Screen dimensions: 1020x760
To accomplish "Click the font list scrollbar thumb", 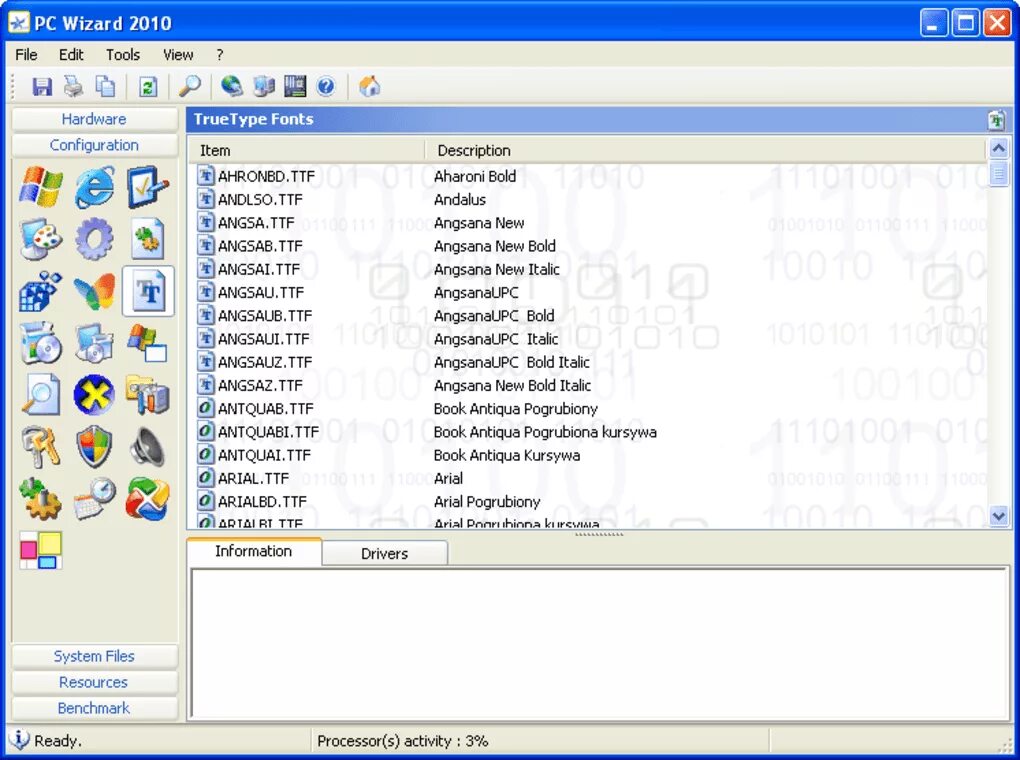I will pos(999,174).
